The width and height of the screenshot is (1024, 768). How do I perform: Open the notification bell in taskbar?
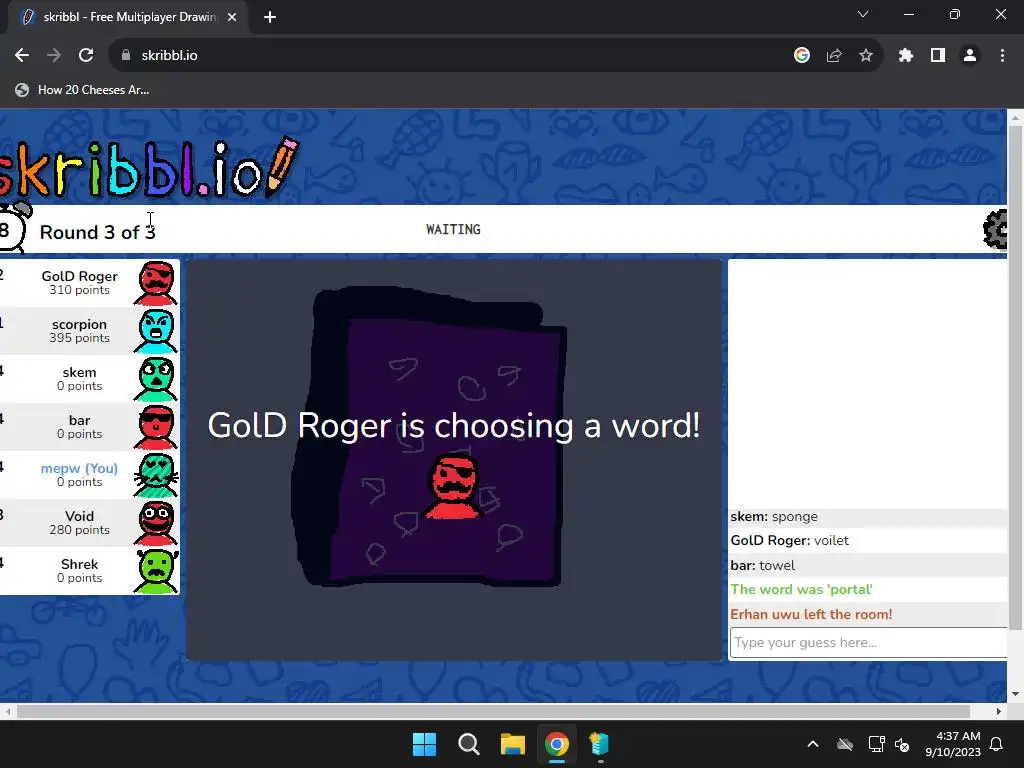click(997, 744)
